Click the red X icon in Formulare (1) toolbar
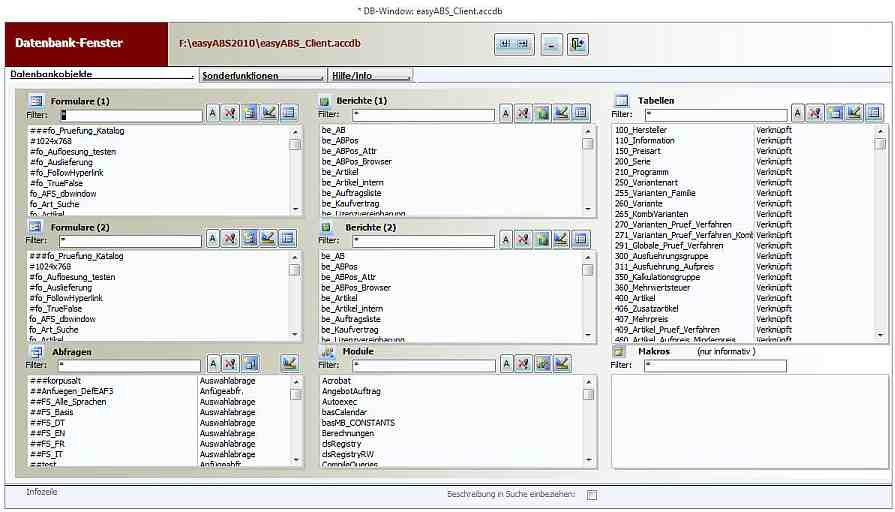Screen dimensions: 895x512 229,114
